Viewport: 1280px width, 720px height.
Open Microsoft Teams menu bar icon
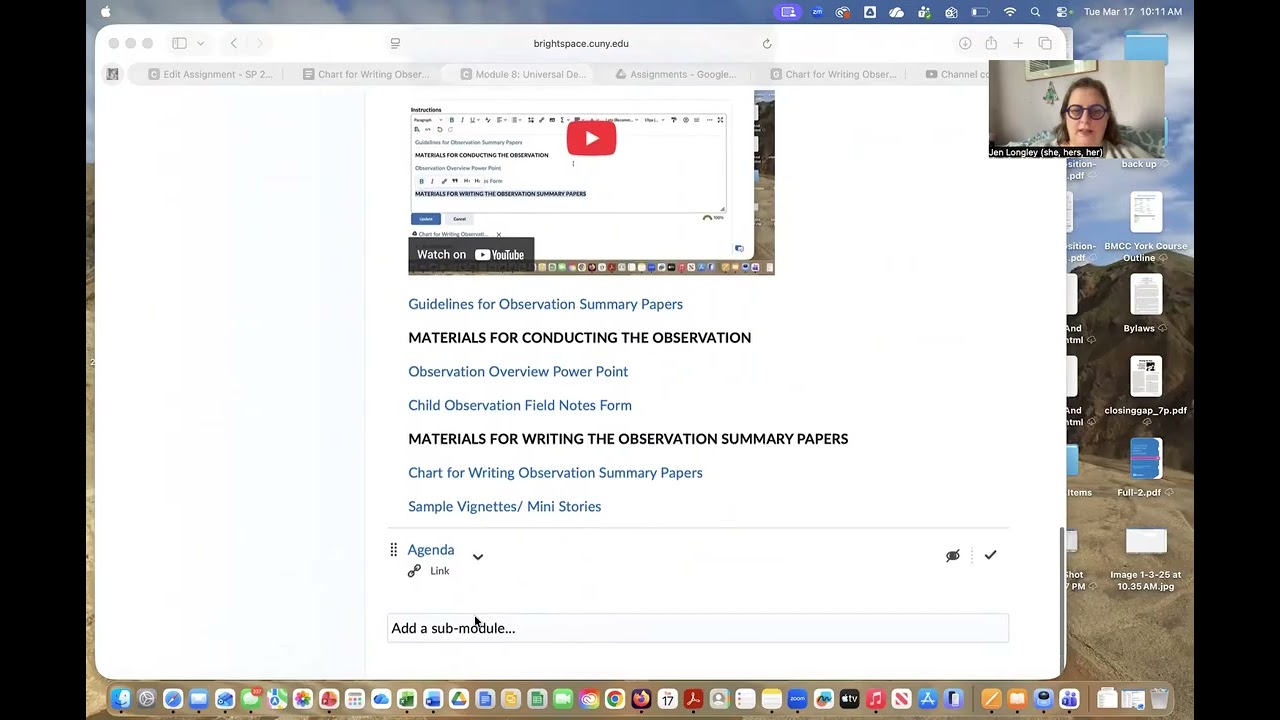click(x=924, y=12)
